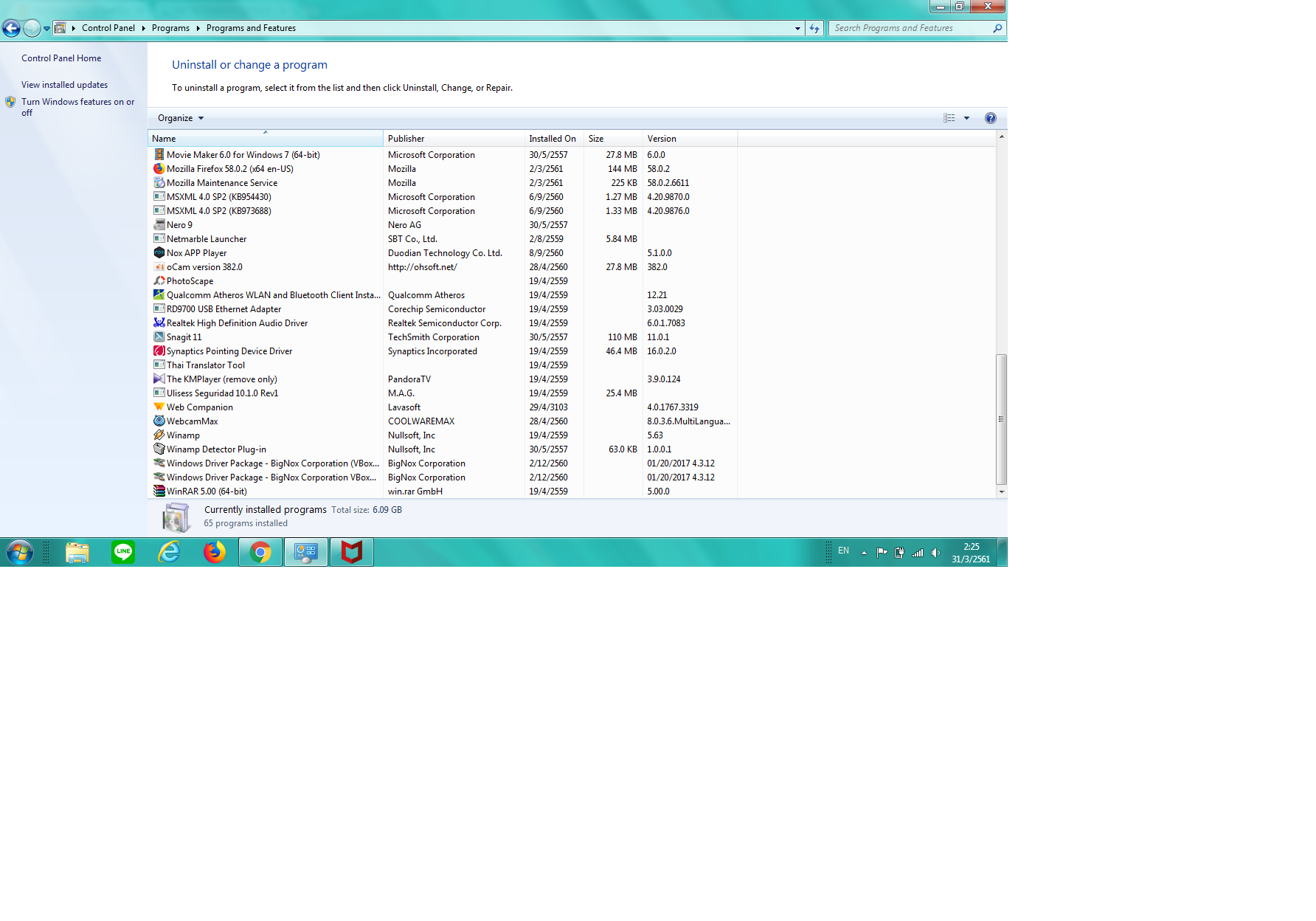Open McAfee from taskbar
Viewport: 1316px width, 921px height.
(352, 552)
